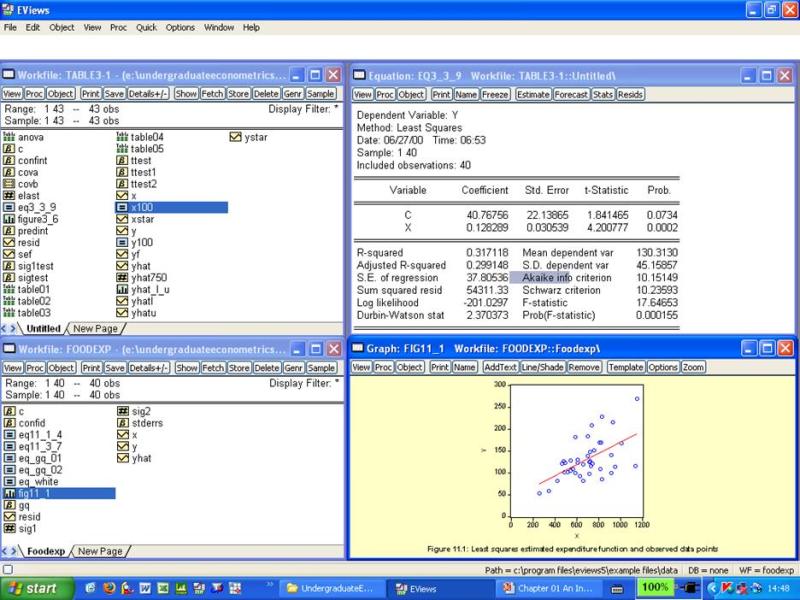Click Freeze in the Equation window
This screenshot has height=600, width=800.
(x=495, y=94)
